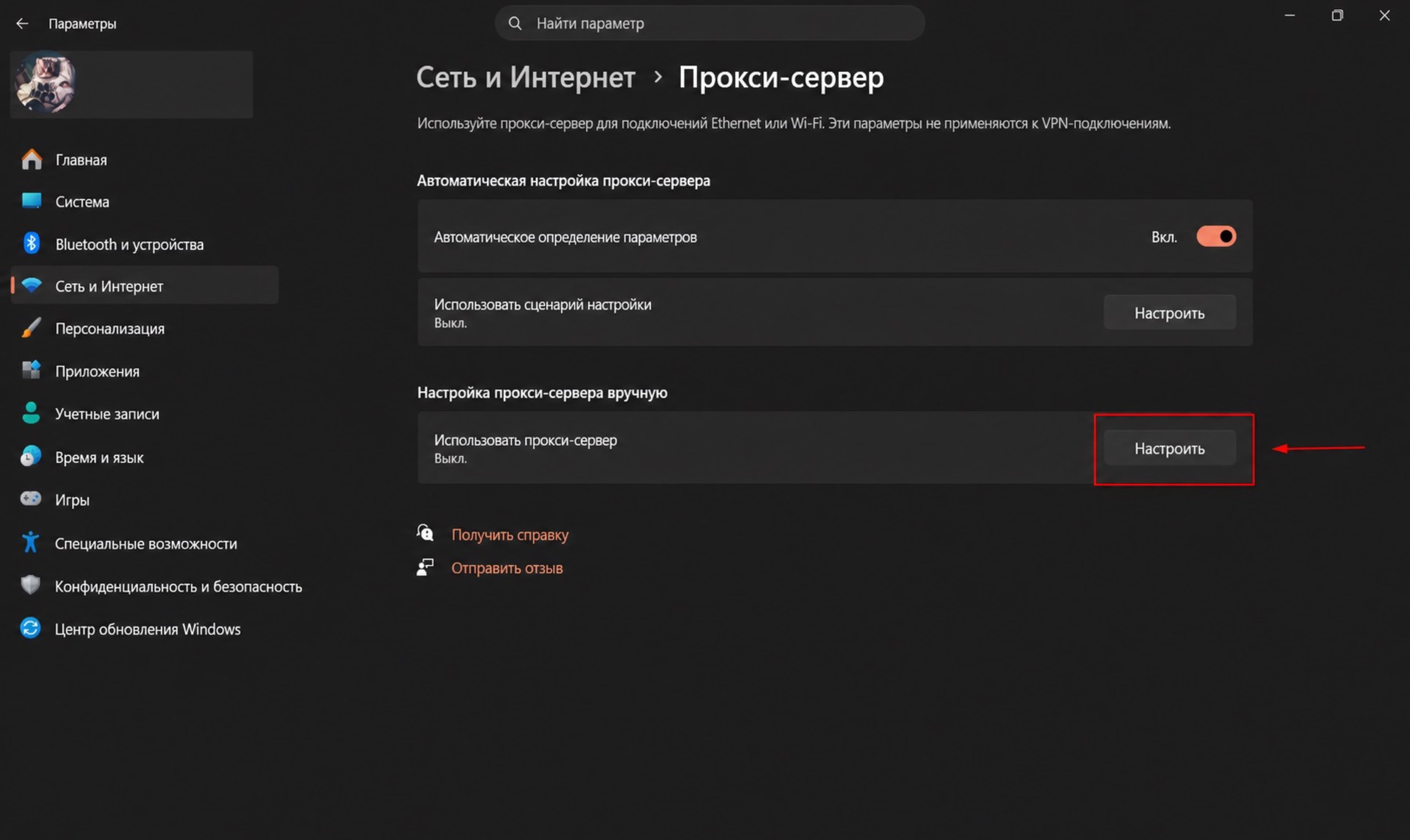Turn off Автоматическое определение параметров toggle
Screen dimensions: 1410x840
coord(1216,236)
